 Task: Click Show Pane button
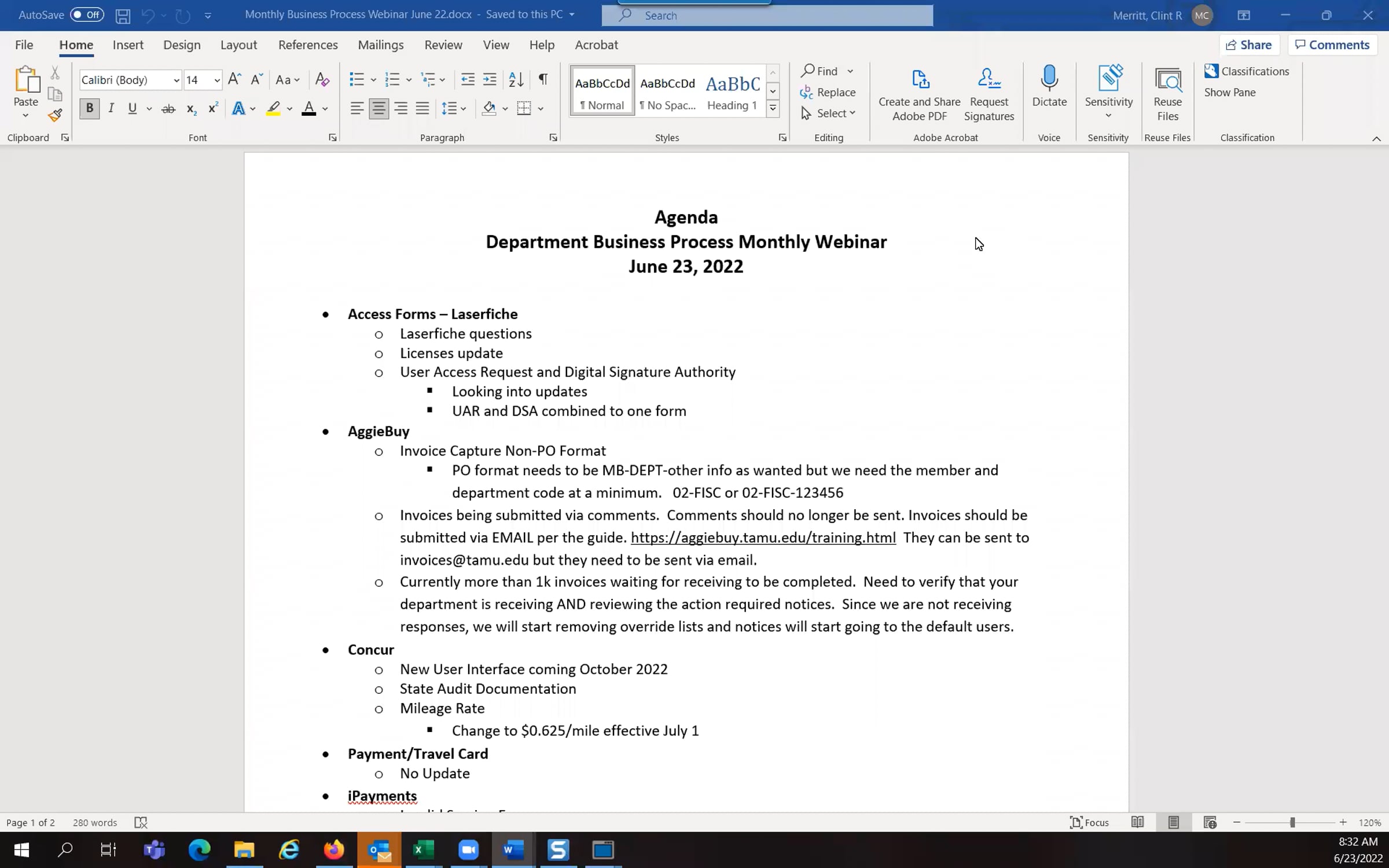pyautogui.click(x=1230, y=93)
